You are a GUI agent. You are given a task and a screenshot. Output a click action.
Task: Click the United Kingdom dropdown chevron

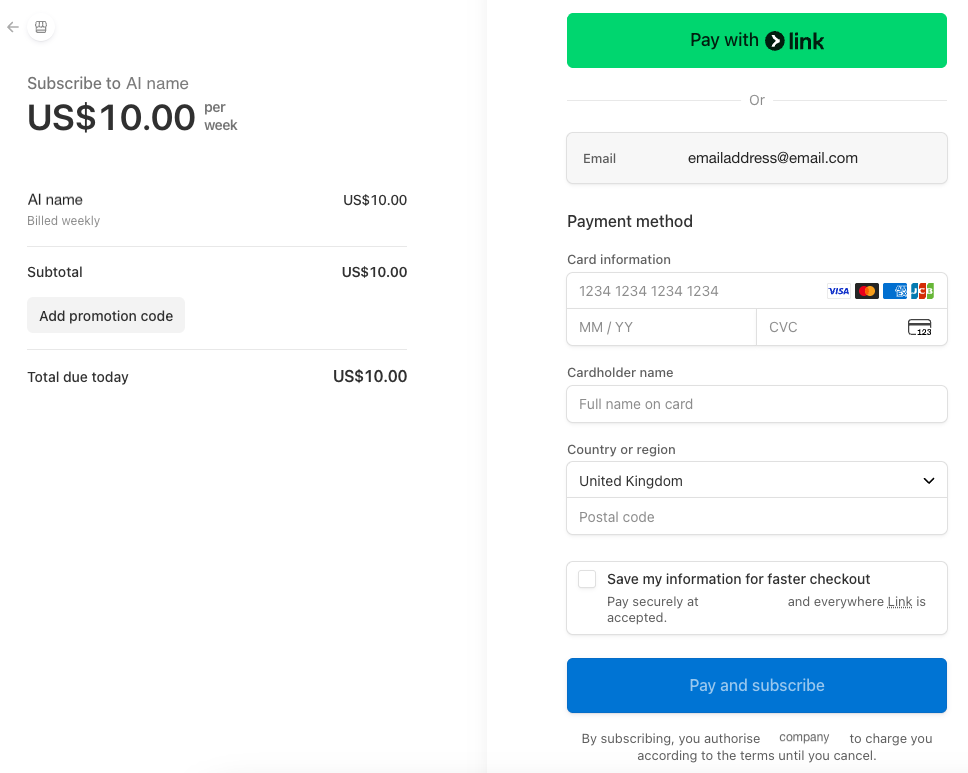coord(928,481)
